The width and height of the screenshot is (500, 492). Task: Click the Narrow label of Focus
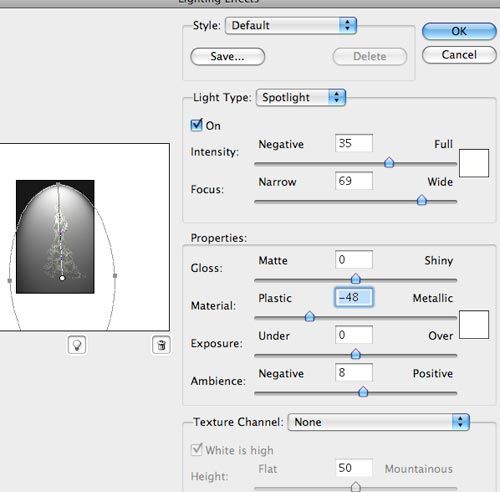[277, 182]
